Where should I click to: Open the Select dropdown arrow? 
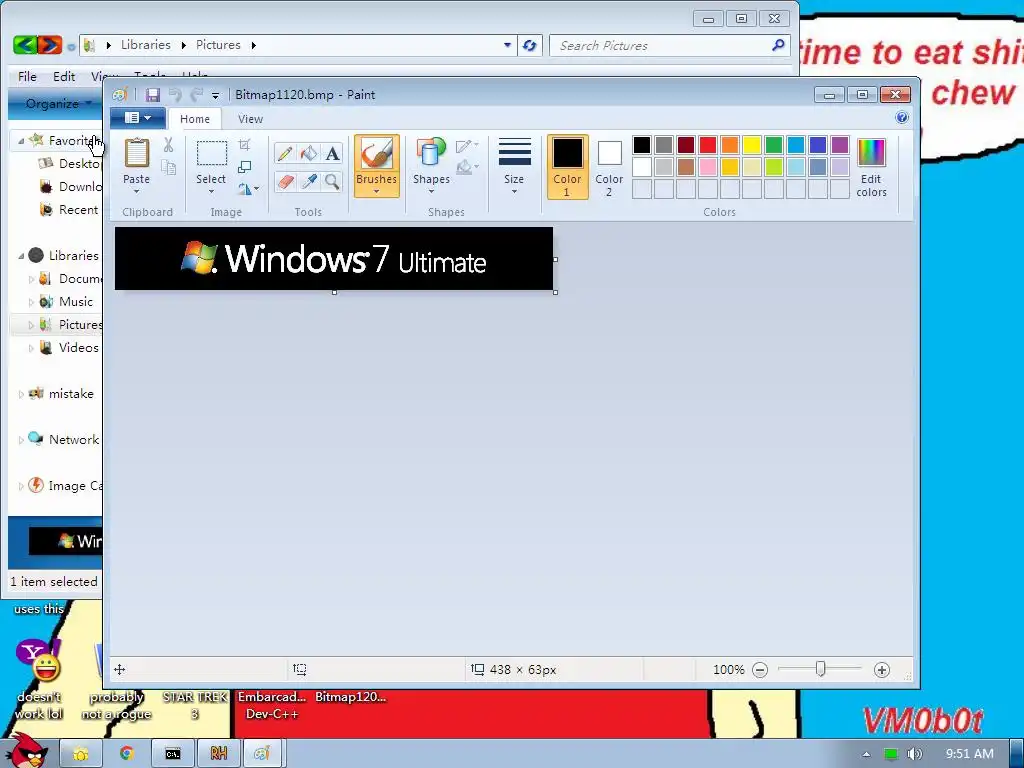point(211,191)
